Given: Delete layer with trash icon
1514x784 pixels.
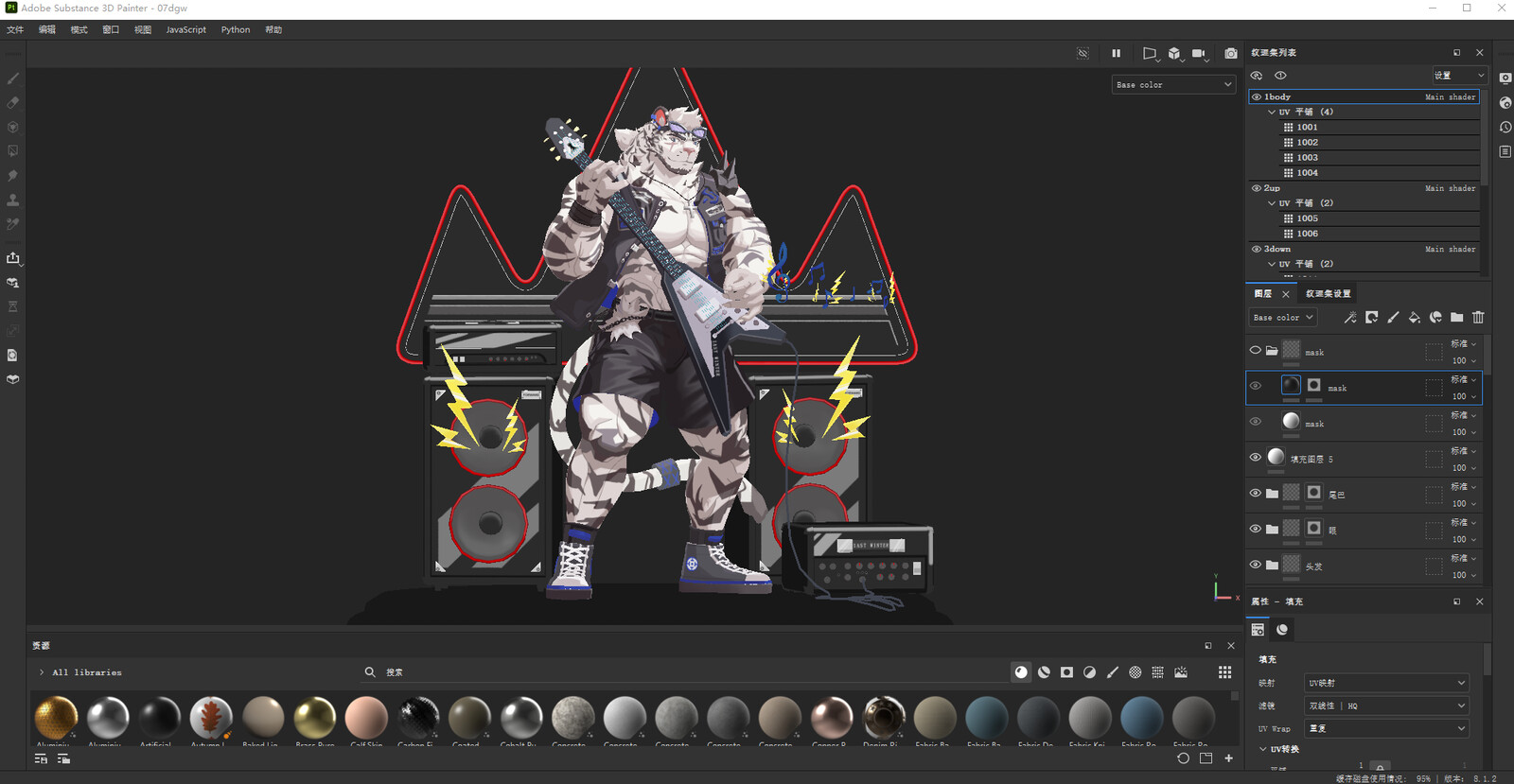Looking at the screenshot, I should pyautogui.click(x=1479, y=318).
